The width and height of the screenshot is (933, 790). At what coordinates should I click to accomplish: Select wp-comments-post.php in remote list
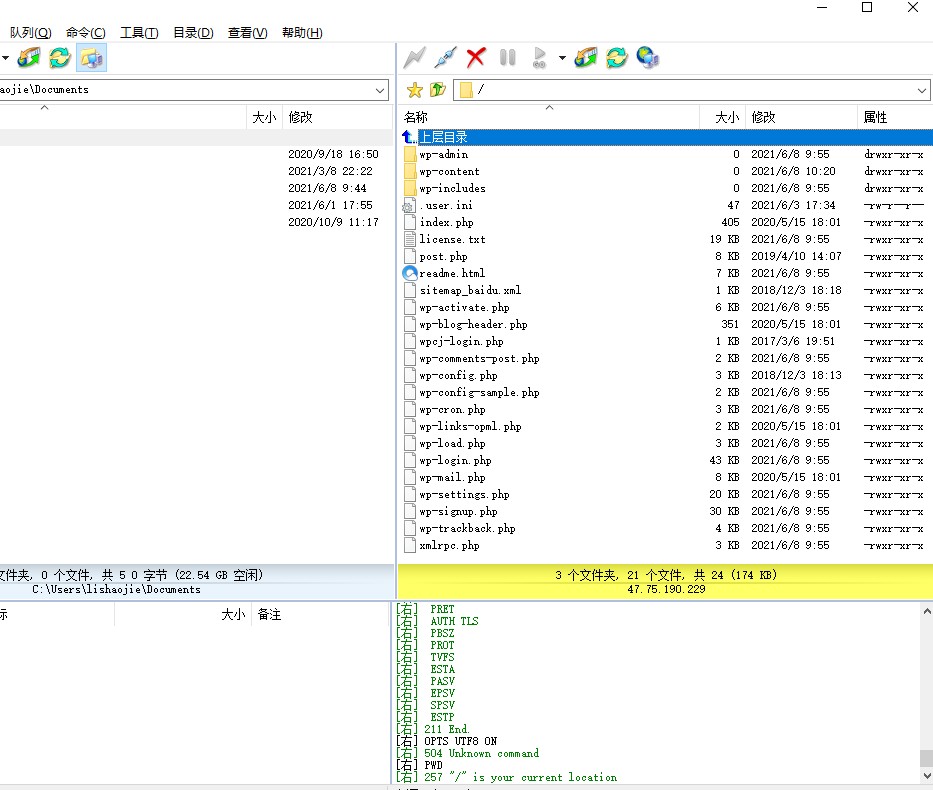coord(479,359)
